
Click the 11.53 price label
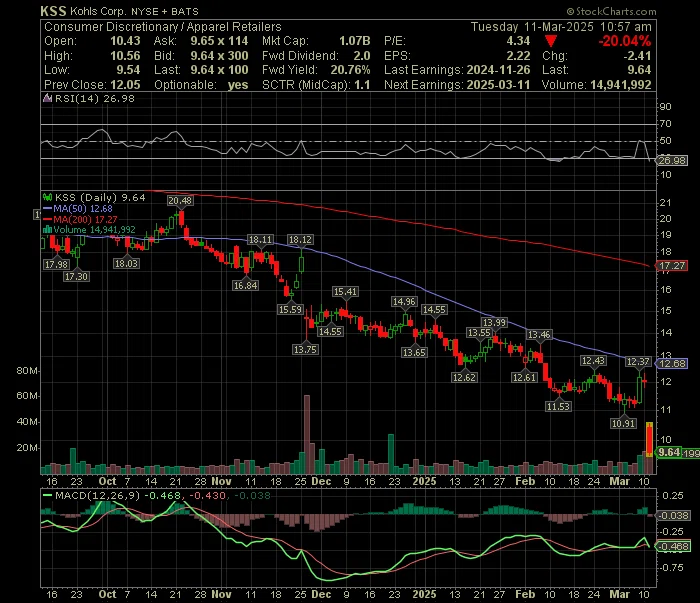click(558, 406)
